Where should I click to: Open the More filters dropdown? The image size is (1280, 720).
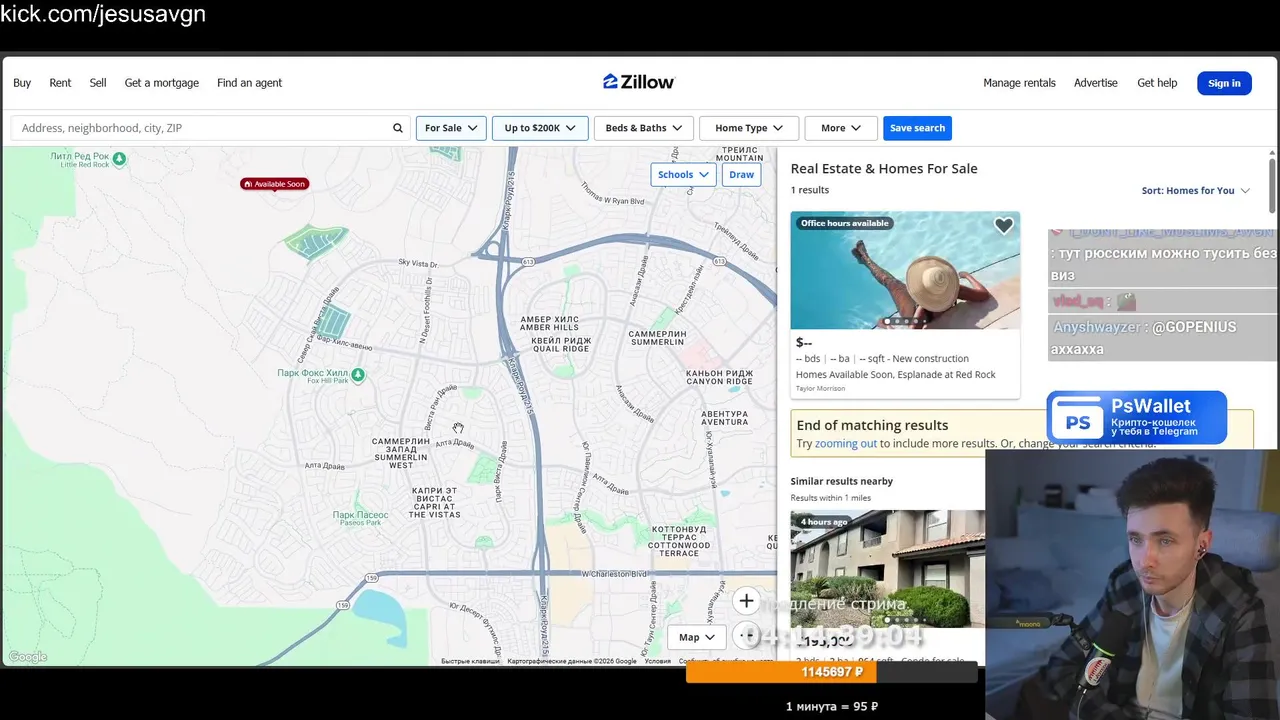tap(840, 128)
